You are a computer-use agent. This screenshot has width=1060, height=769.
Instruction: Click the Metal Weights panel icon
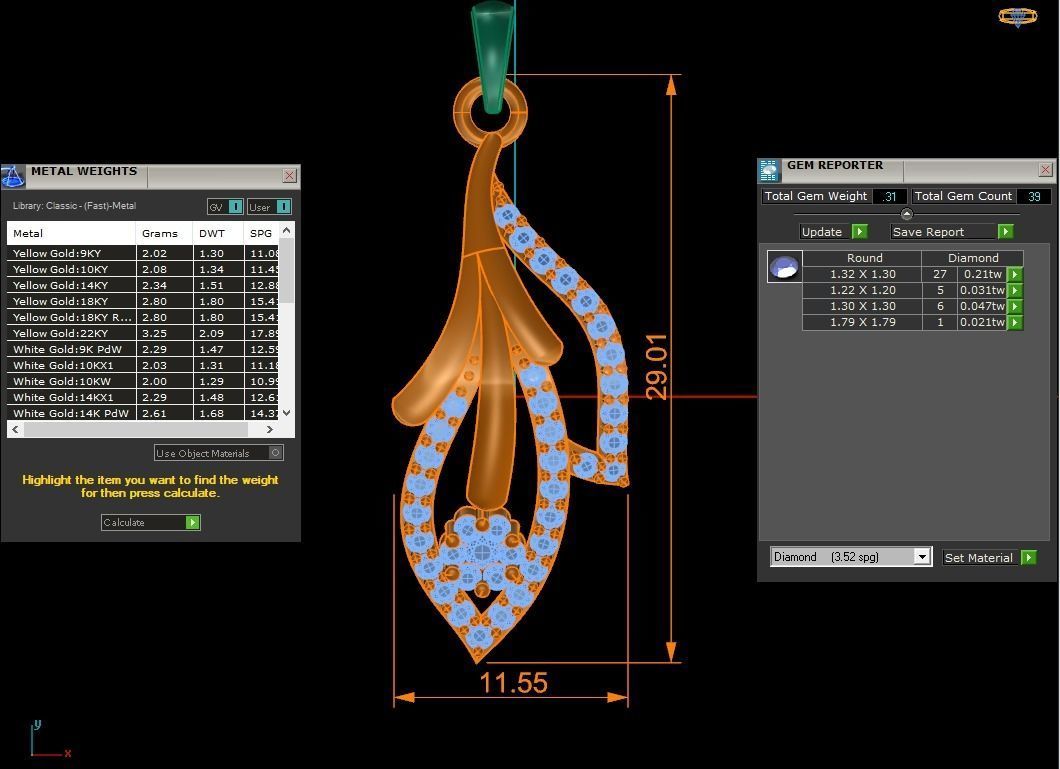(x=13, y=176)
